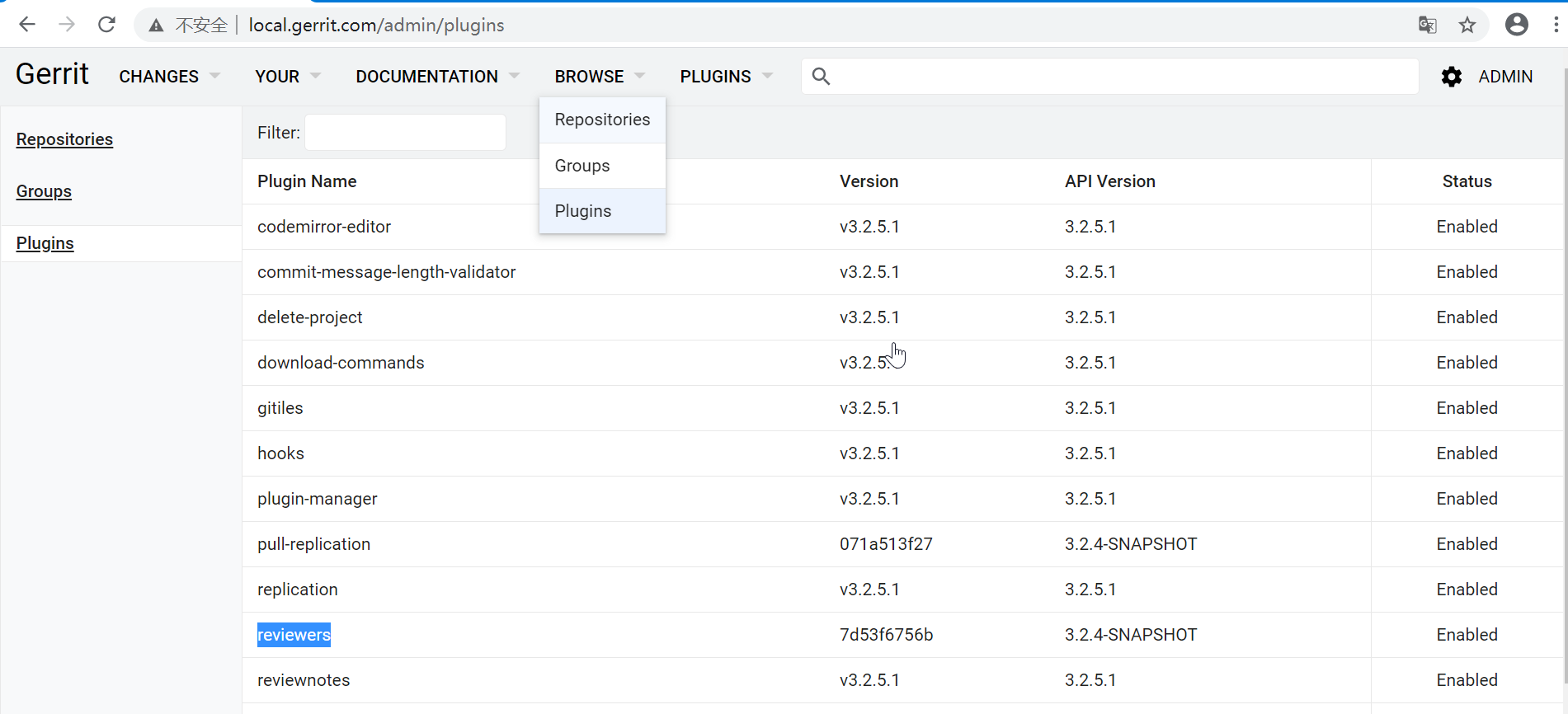Bookmark page with star icon
The height and width of the screenshot is (714, 1568).
(x=1467, y=25)
